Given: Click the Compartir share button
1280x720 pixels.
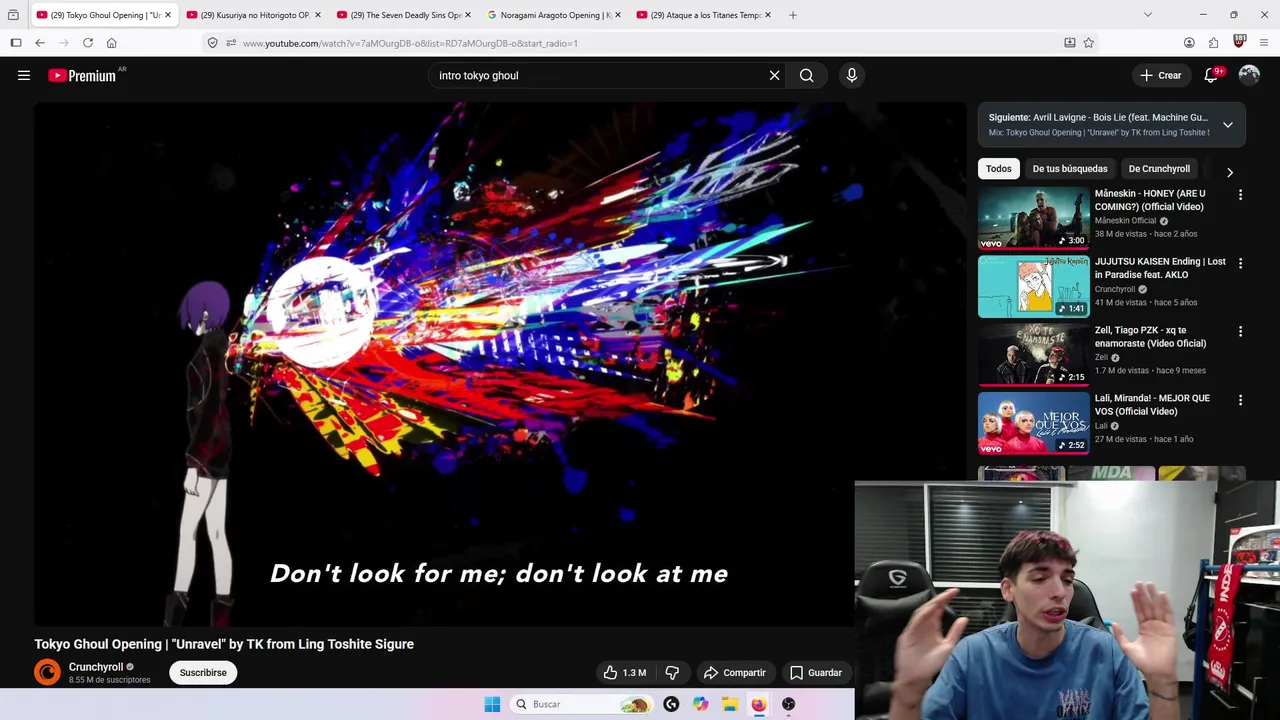Looking at the screenshot, I should pyautogui.click(x=735, y=673).
